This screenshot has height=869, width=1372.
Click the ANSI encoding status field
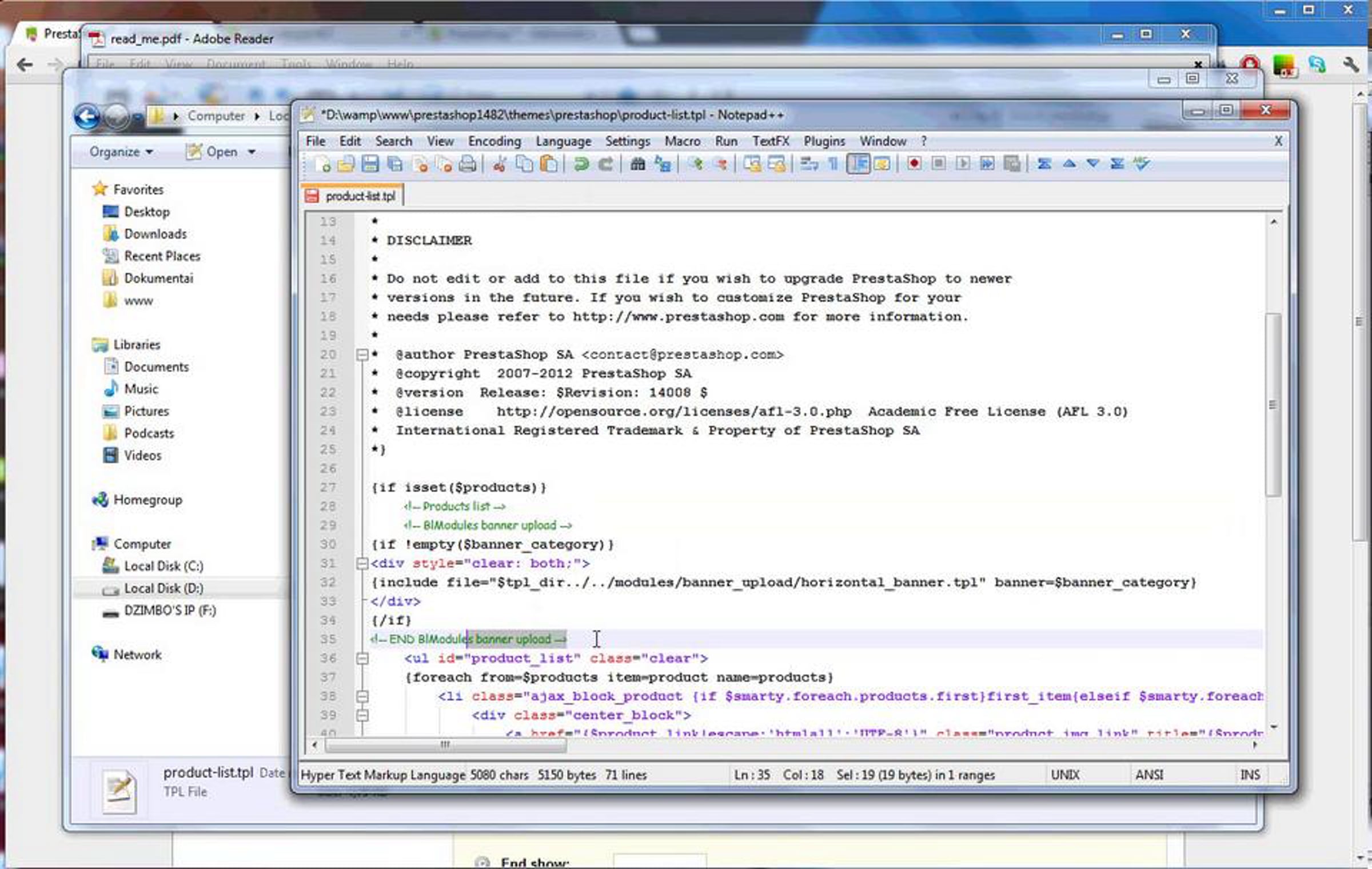point(1149,775)
